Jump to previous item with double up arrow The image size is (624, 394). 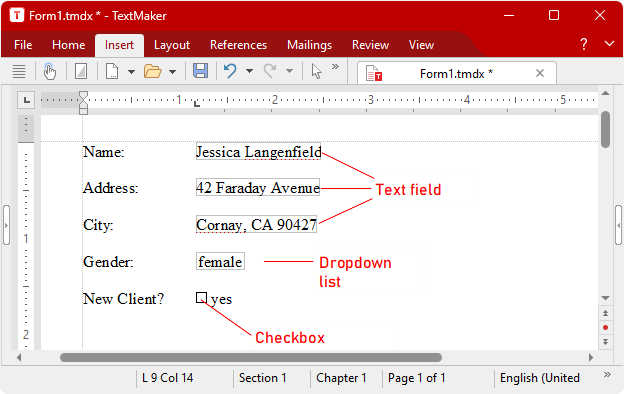coord(605,313)
